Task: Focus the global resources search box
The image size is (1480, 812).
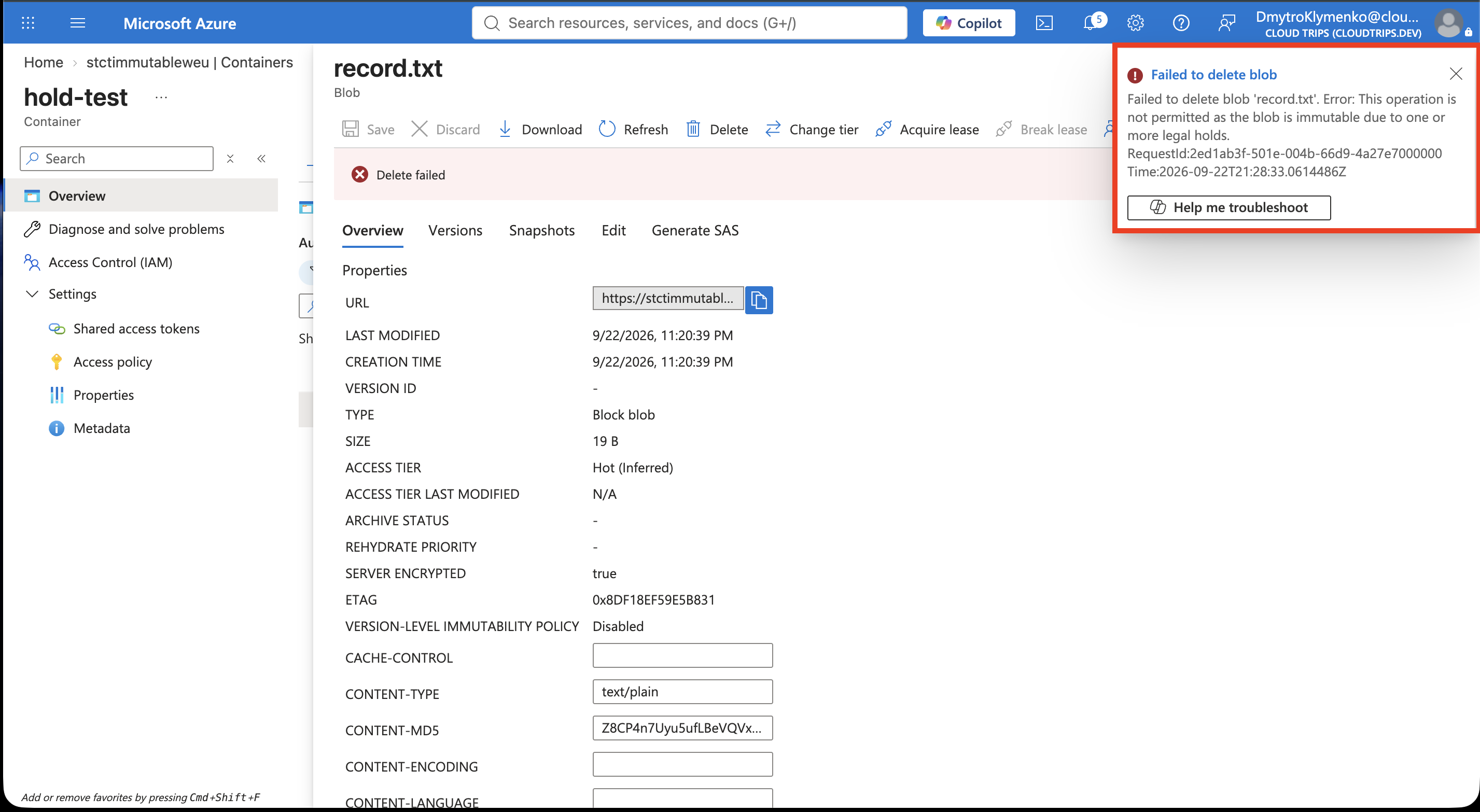Action: pos(690,23)
